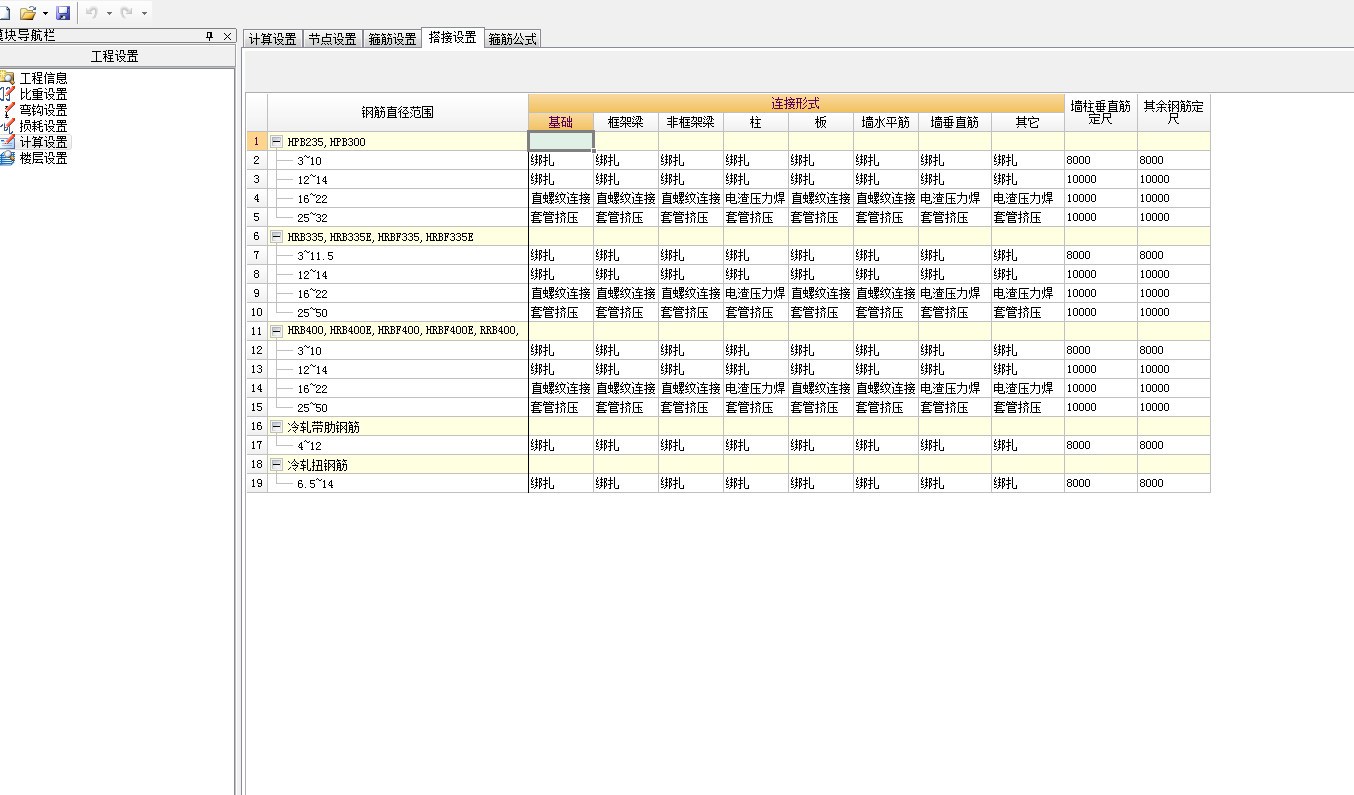
Task: Select the 4~12 diameter row label
Action: [x=309, y=445]
